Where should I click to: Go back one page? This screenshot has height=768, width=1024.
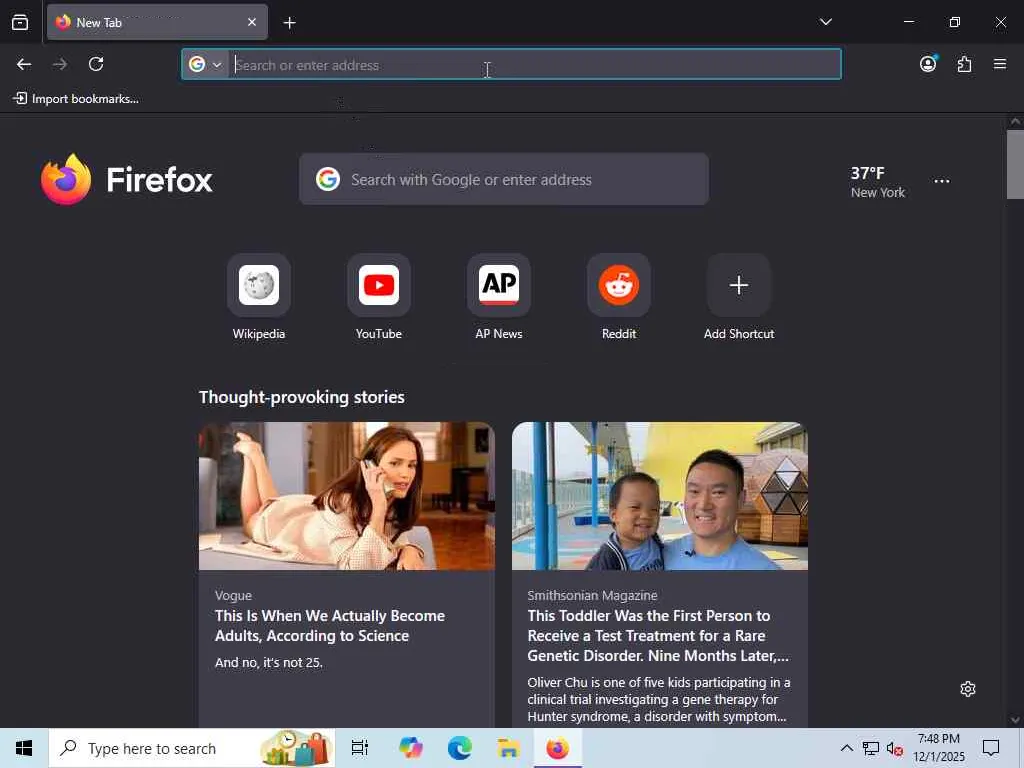[x=24, y=64]
